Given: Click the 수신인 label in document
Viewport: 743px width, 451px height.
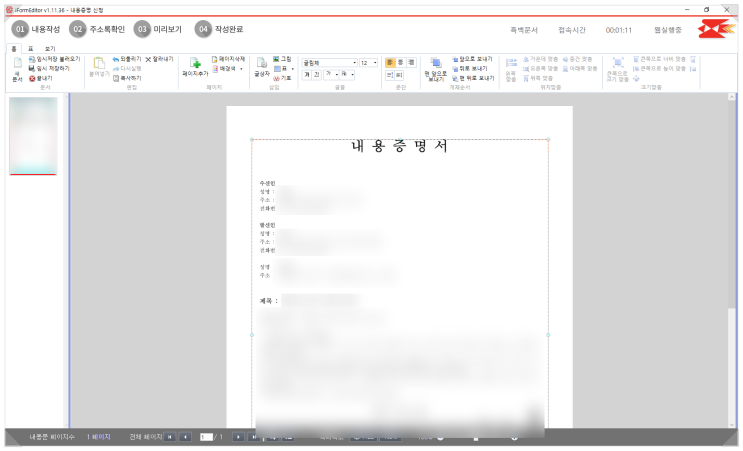Looking at the screenshot, I should pos(267,183).
